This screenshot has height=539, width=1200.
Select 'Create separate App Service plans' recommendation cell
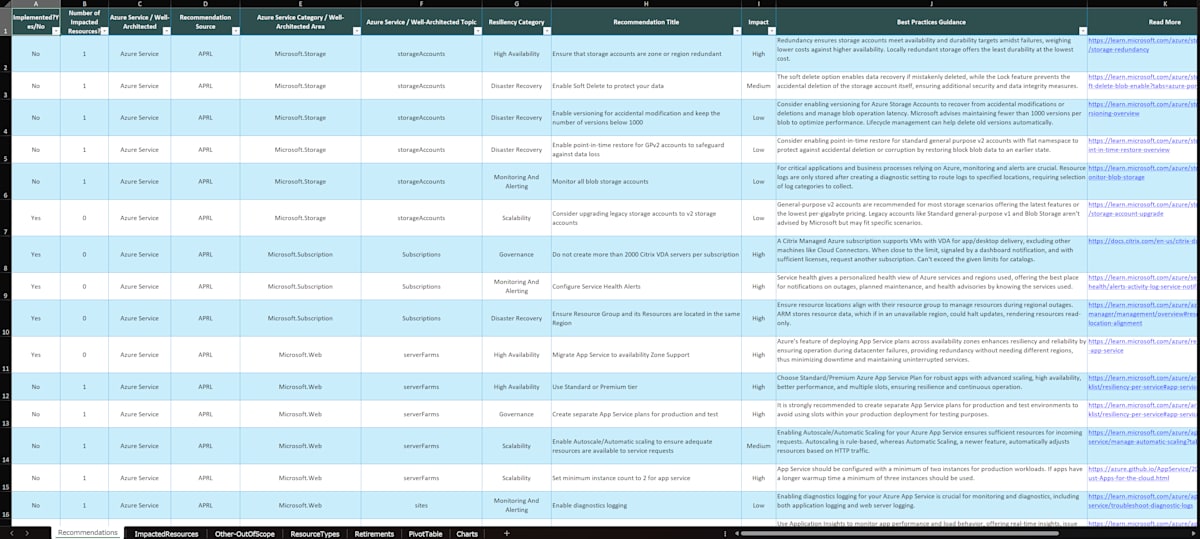[645, 413]
